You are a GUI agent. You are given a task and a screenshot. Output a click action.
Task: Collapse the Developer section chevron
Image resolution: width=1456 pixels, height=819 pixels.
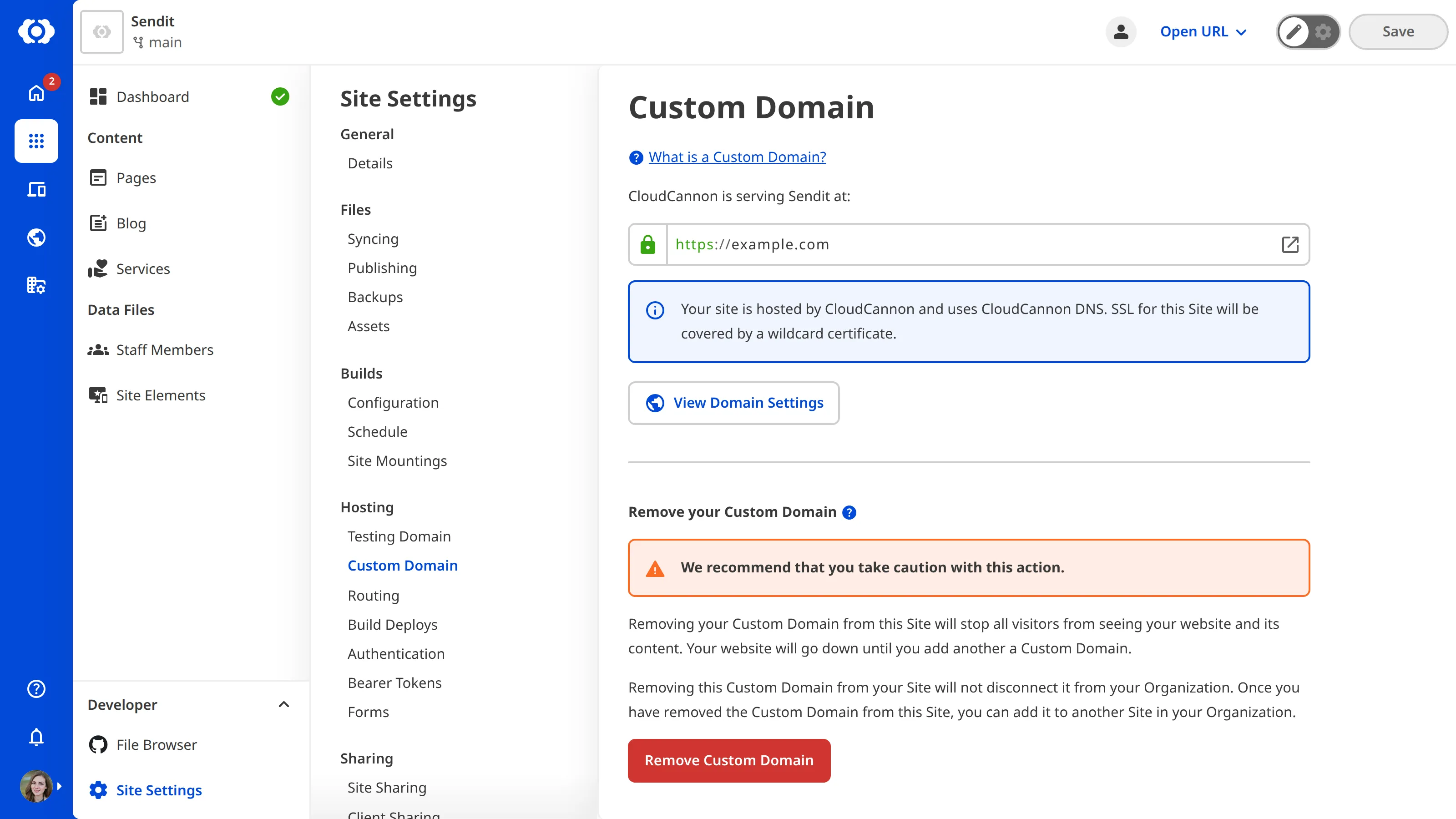284,704
